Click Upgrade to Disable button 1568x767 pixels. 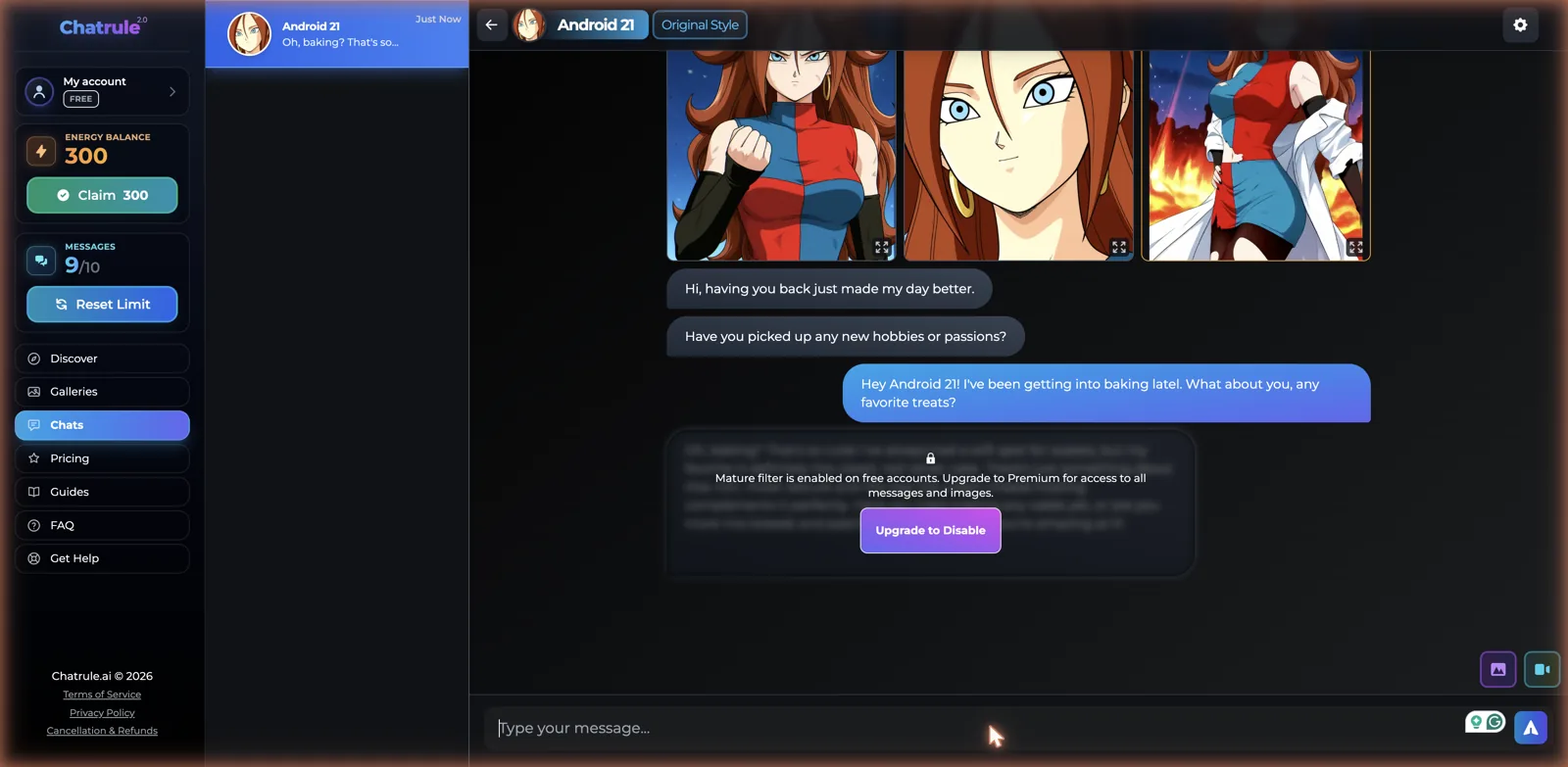coord(930,530)
